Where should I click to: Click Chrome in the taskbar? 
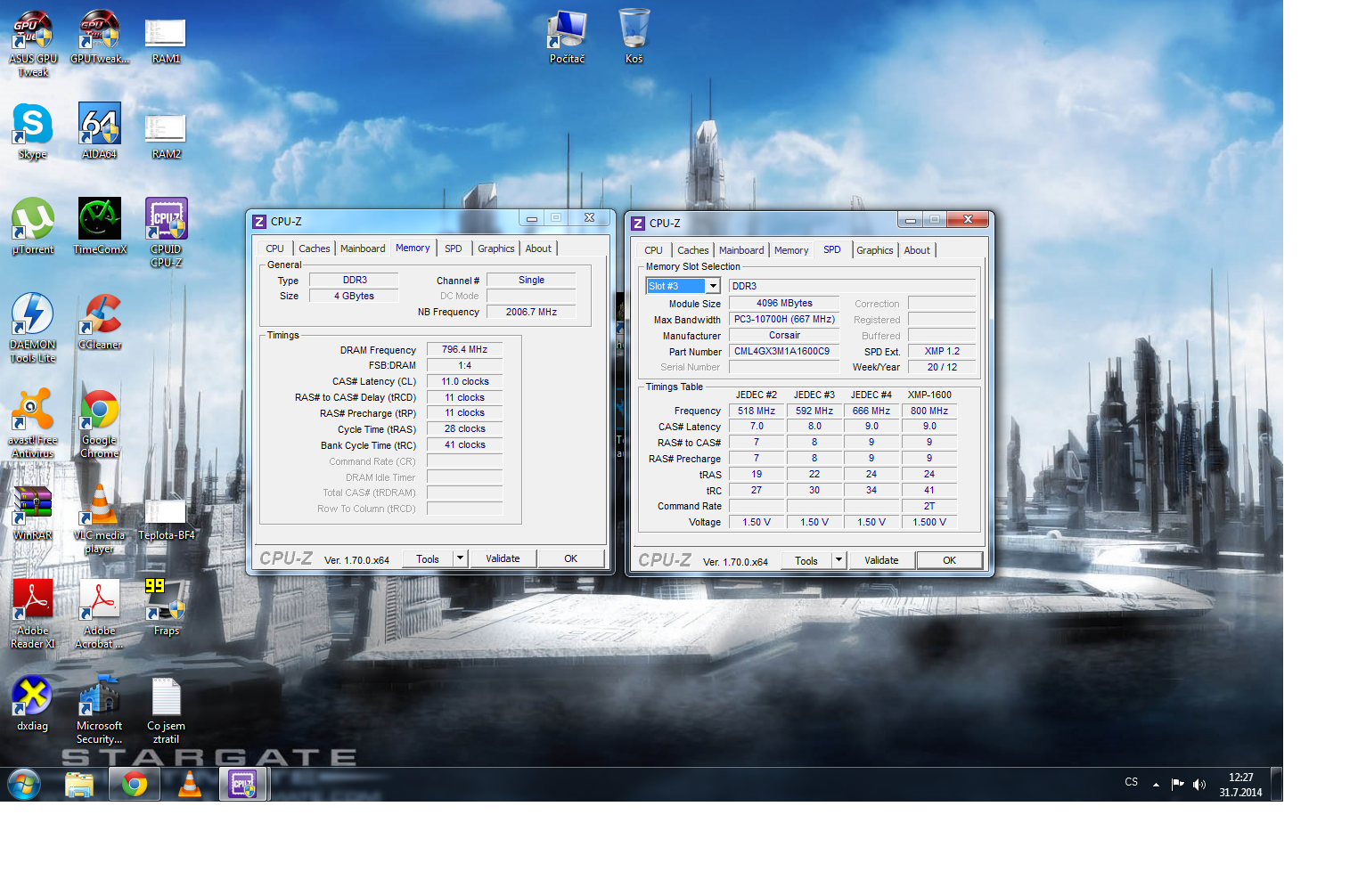(x=135, y=785)
